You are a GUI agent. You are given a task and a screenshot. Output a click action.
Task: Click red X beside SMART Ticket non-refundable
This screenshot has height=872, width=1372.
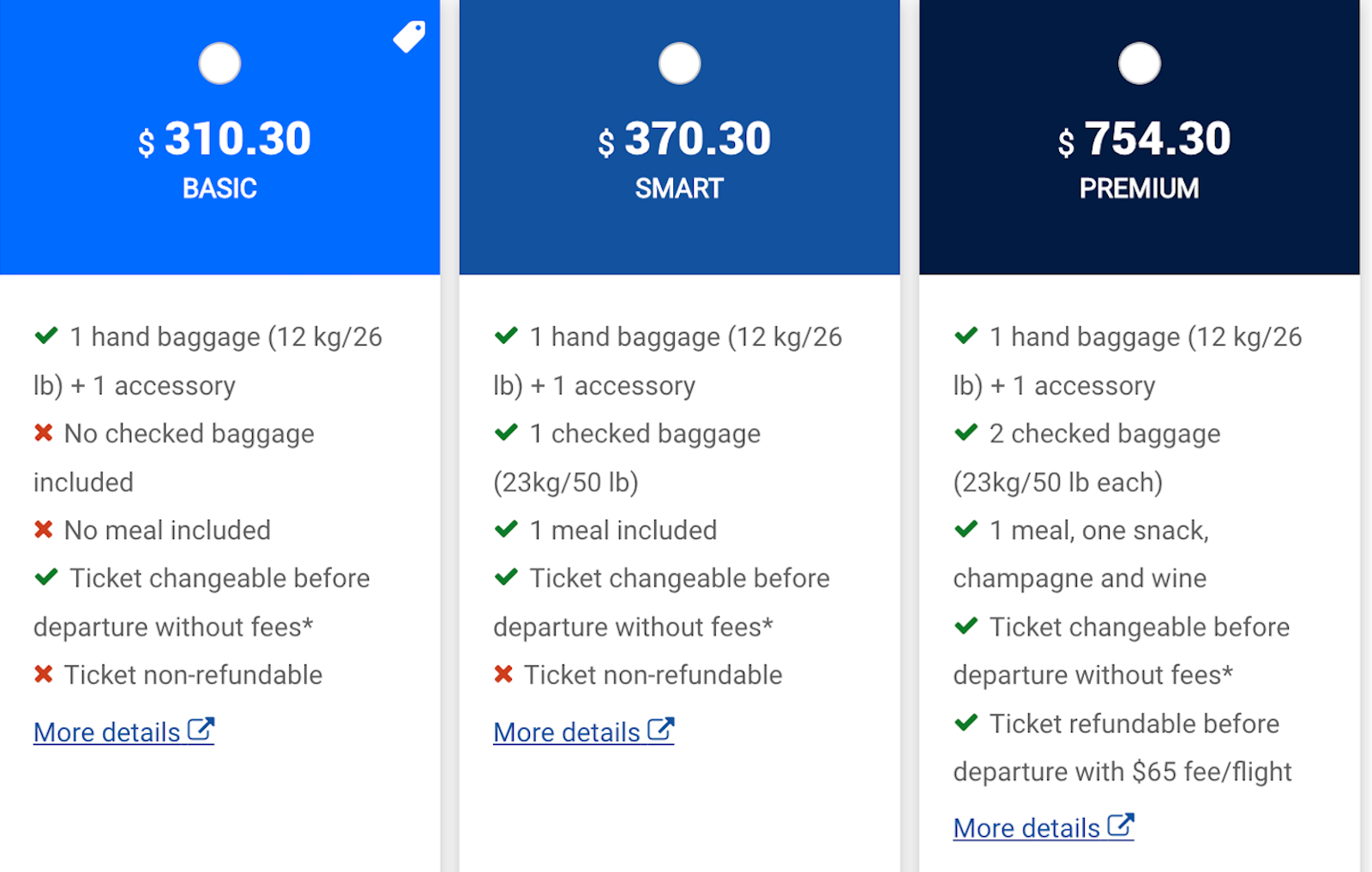coord(503,675)
